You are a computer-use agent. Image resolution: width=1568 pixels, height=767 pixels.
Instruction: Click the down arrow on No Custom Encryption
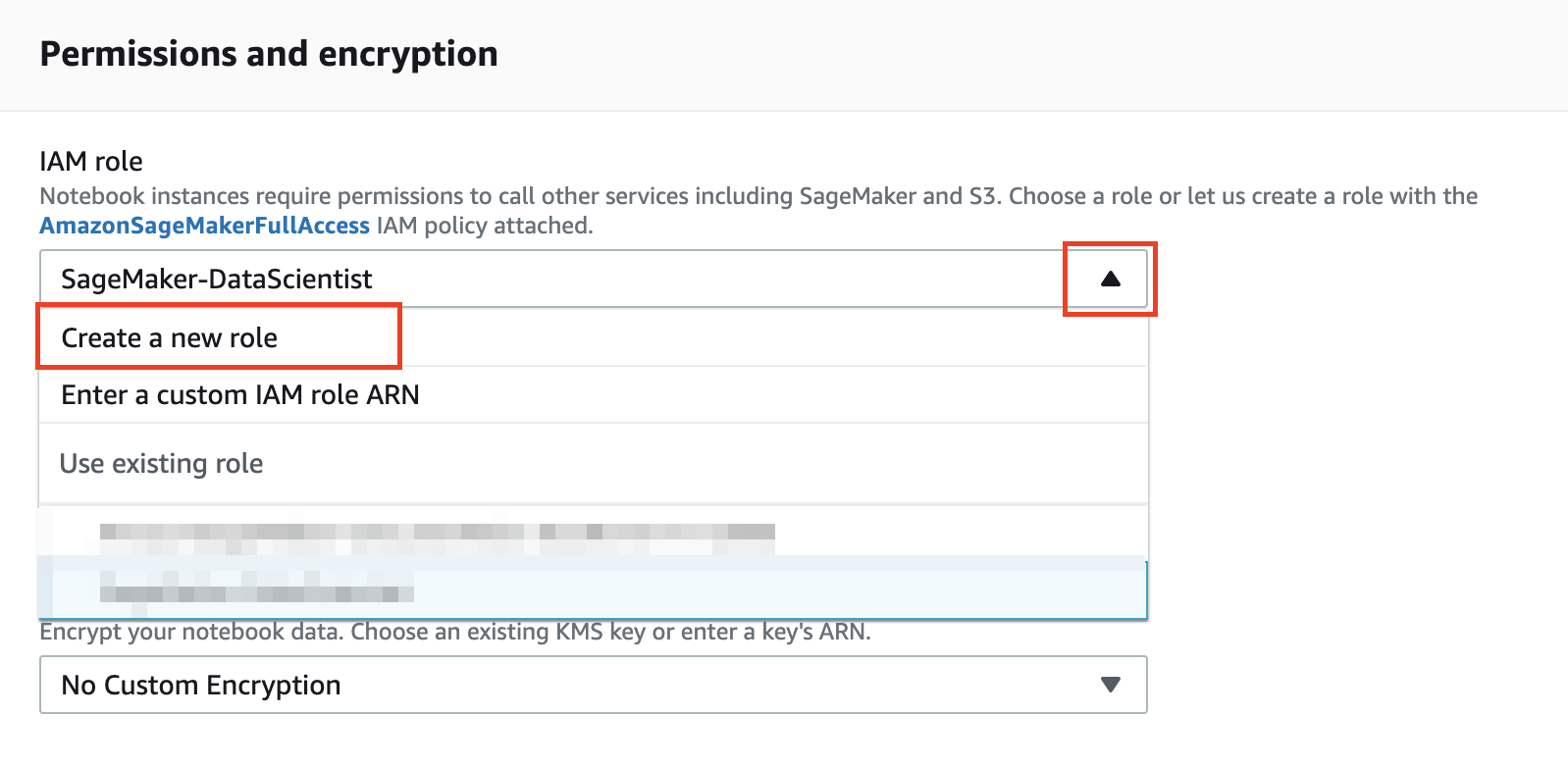tap(1110, 685)
